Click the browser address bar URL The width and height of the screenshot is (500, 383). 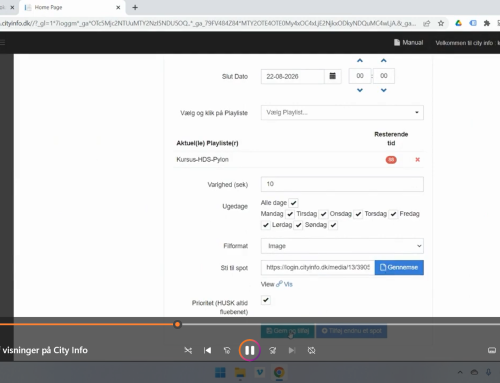[x=208, y=23]
